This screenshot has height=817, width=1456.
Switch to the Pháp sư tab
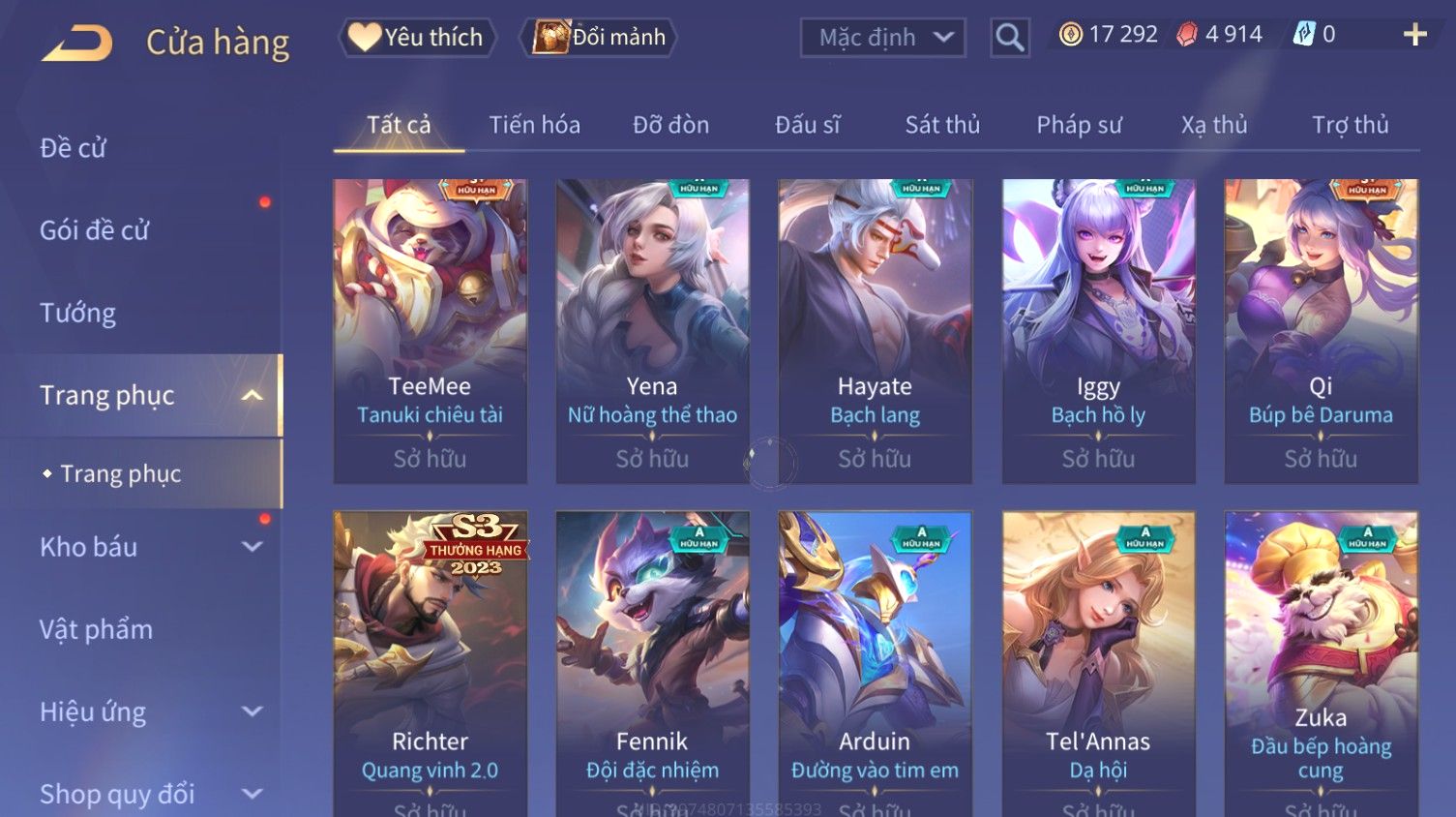1079,125
